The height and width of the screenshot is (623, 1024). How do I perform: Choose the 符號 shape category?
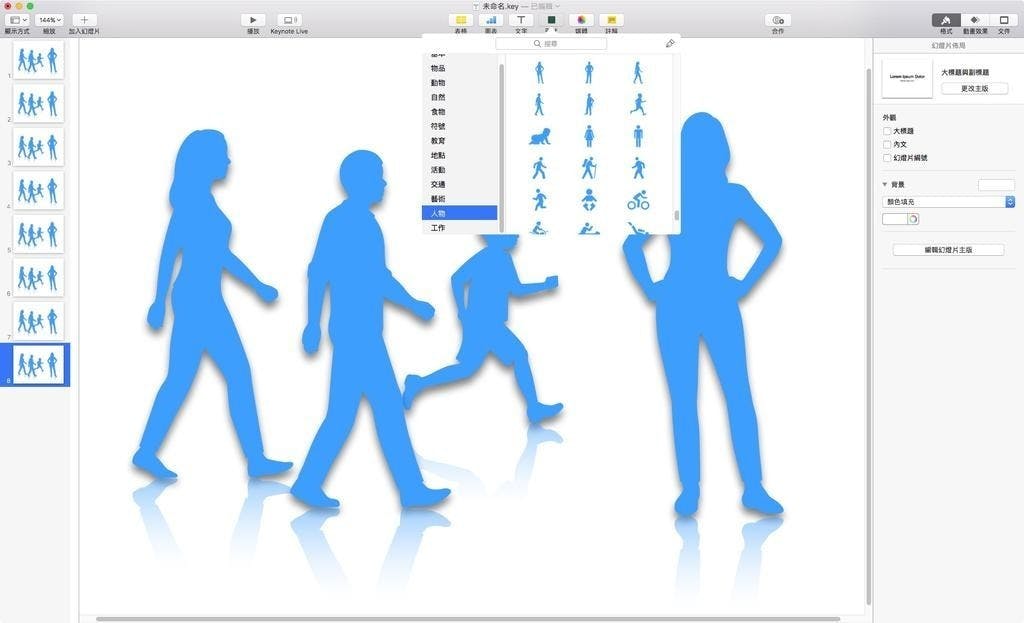[460, 126]
